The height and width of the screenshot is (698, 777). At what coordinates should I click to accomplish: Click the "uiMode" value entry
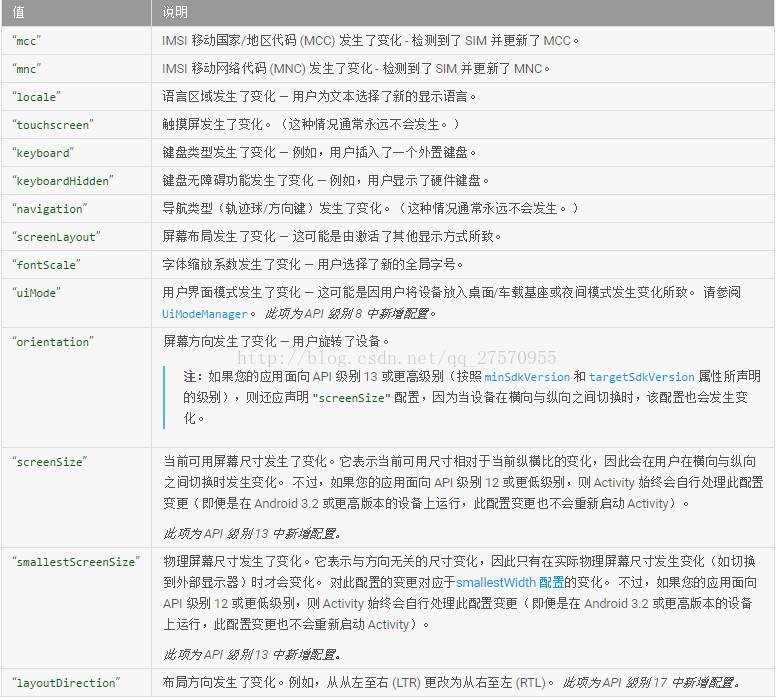(36, 293)
